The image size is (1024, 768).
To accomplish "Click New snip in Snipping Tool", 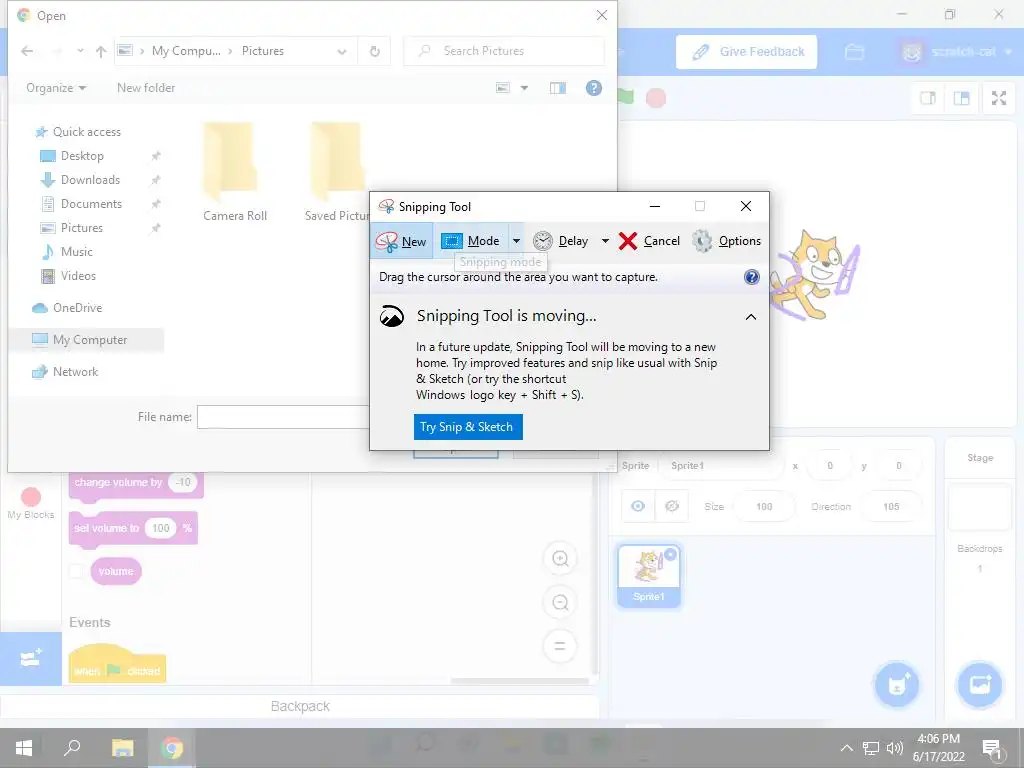I will point(402,241).
